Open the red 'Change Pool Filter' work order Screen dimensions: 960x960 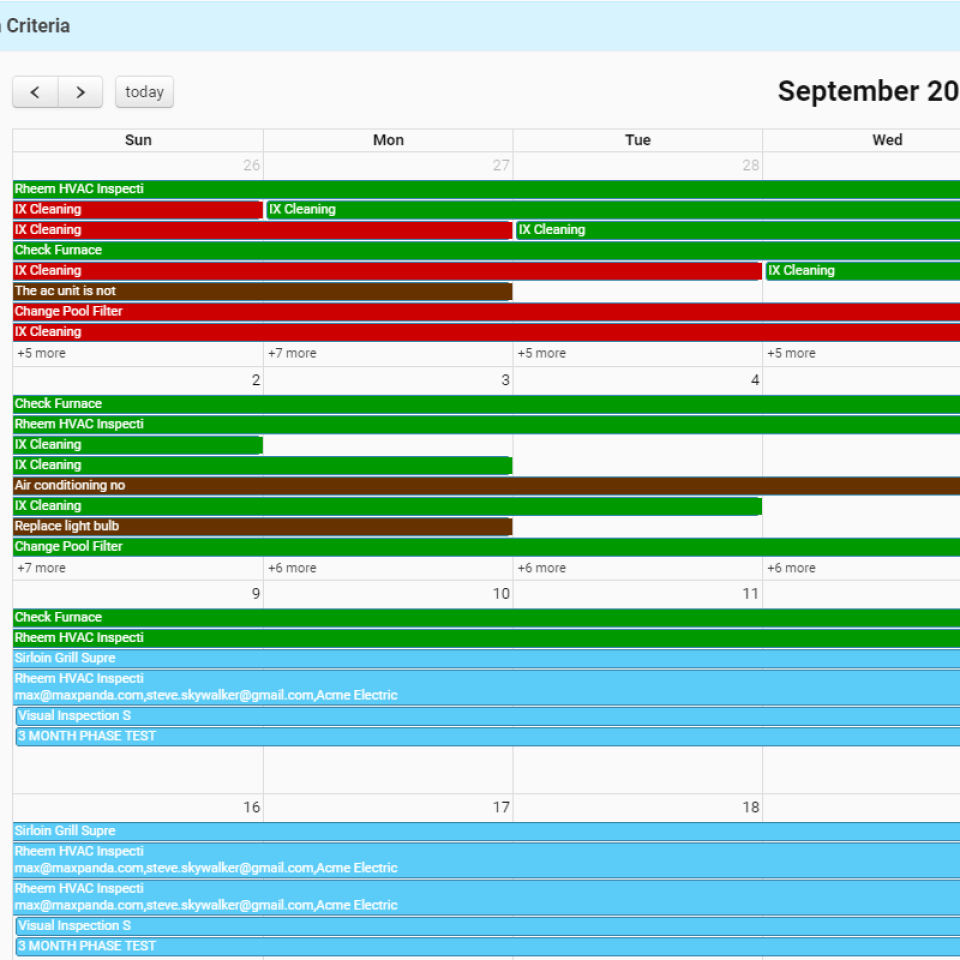(x=66, y=311)
